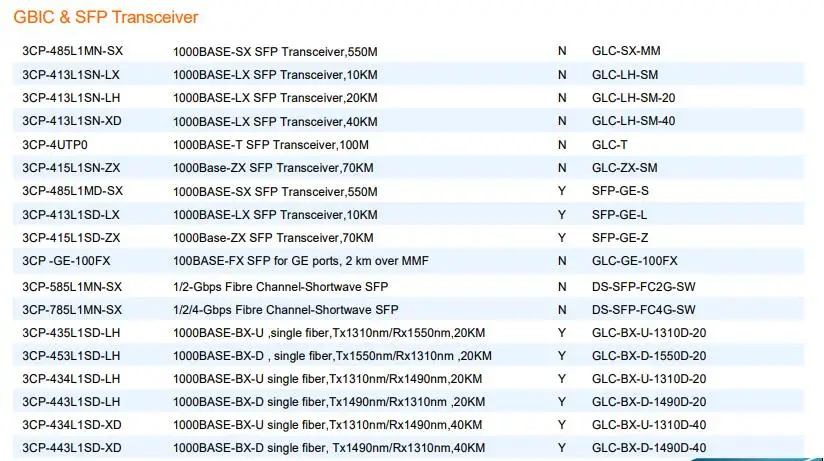824x461 pixels.
Task: Select part number 3CP-785L1MN-SX
Action: coord(72,310)
